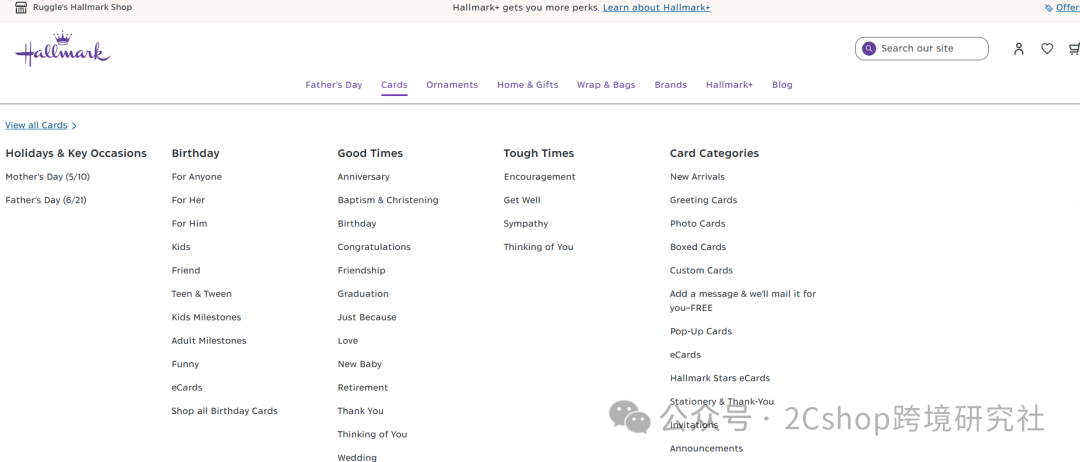Open Greeting Cards category
The image size is (1080, 462).
coord(703,200)
